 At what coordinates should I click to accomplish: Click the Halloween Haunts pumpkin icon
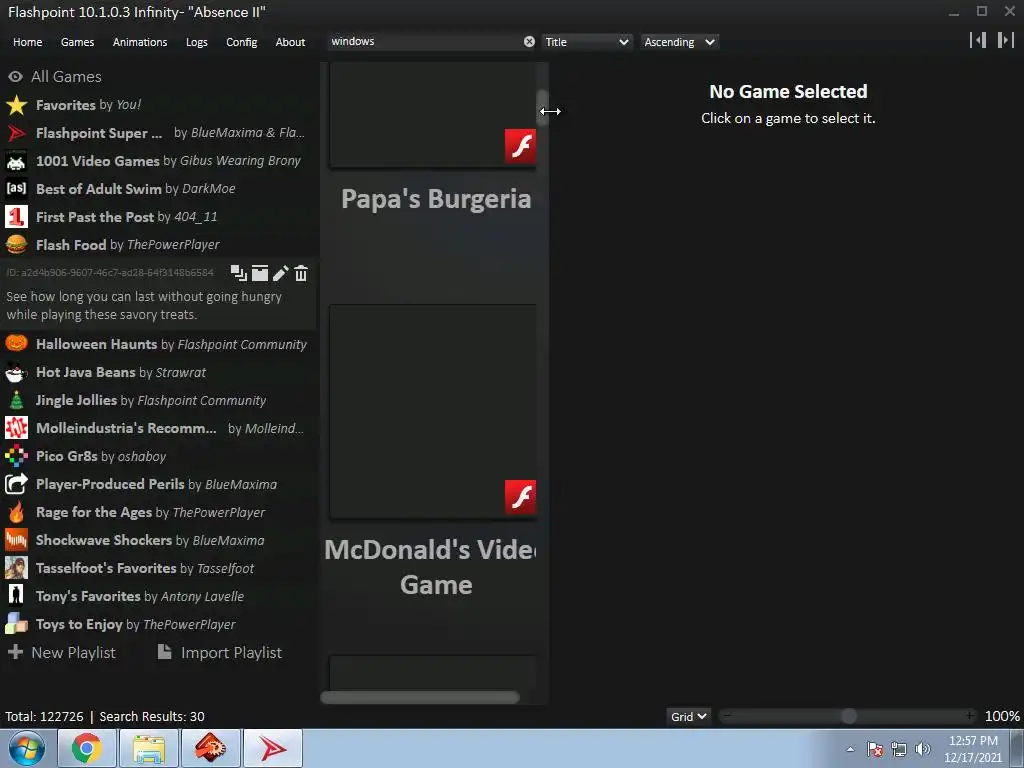[16, 344]
